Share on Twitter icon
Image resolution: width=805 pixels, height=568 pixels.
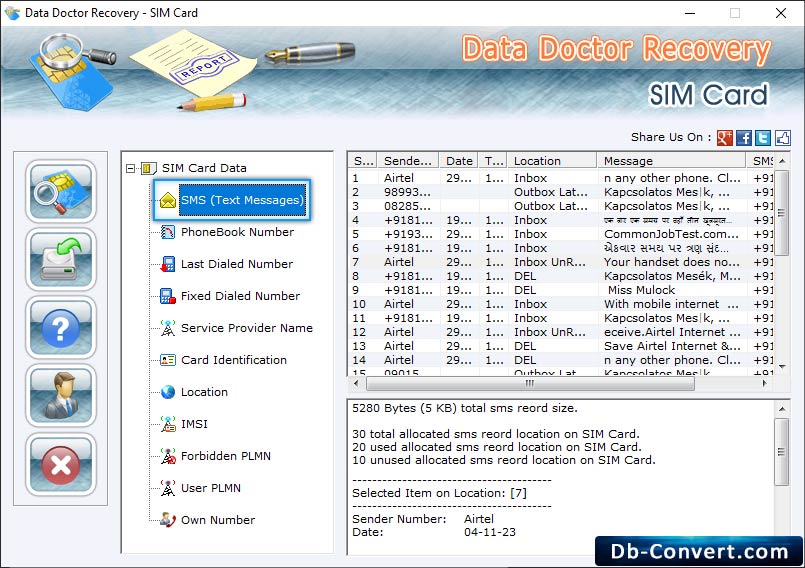tap(763, 138)
